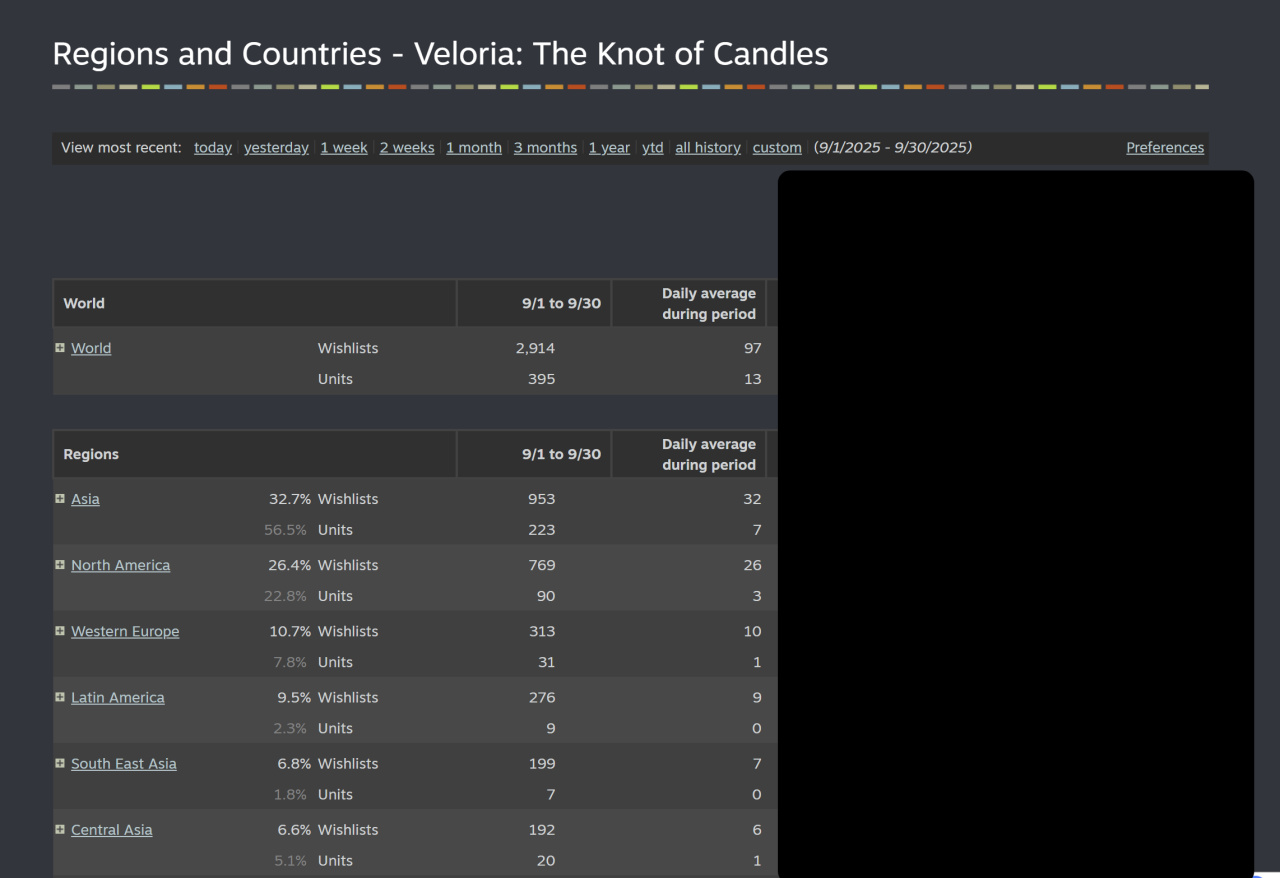View all history data
The image size is (1280, 878).
[x=708, y=148]
